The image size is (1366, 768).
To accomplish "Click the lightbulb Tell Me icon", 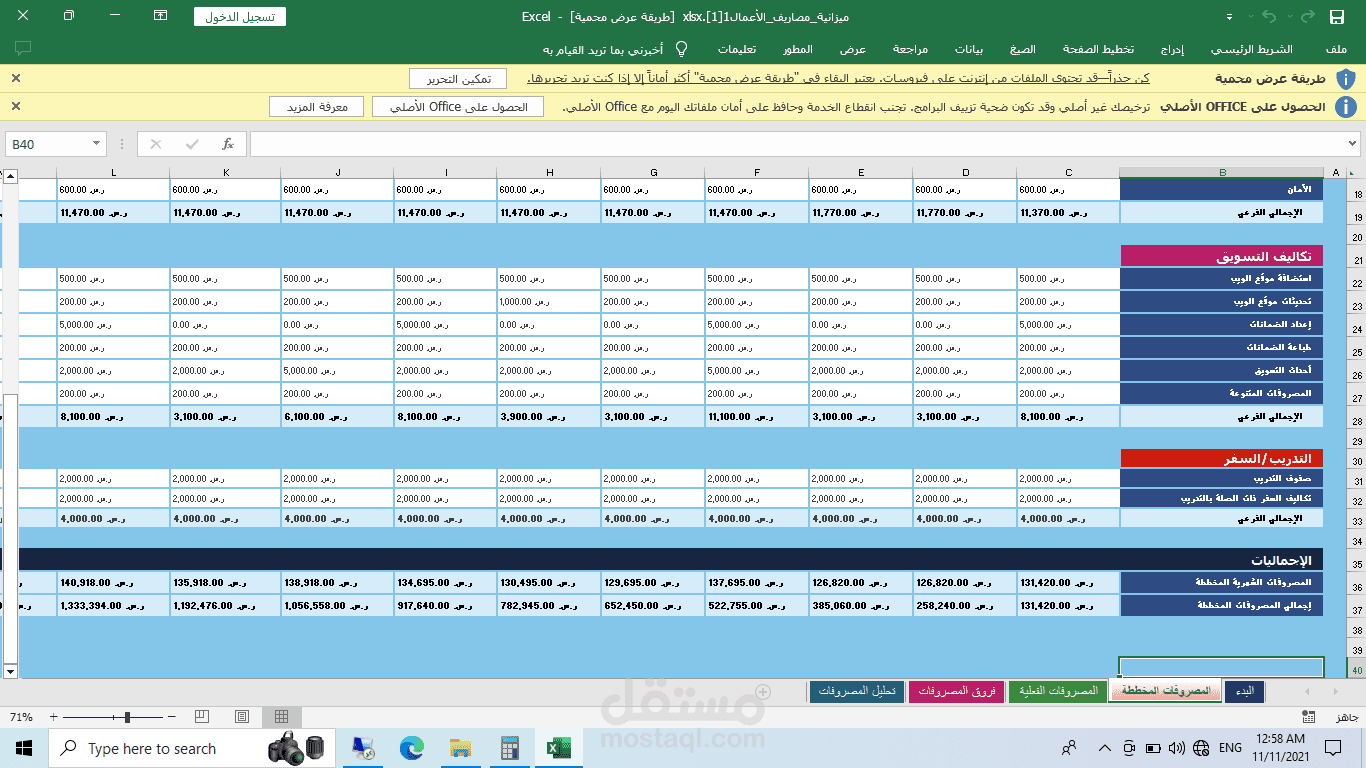I will [681, 49].
